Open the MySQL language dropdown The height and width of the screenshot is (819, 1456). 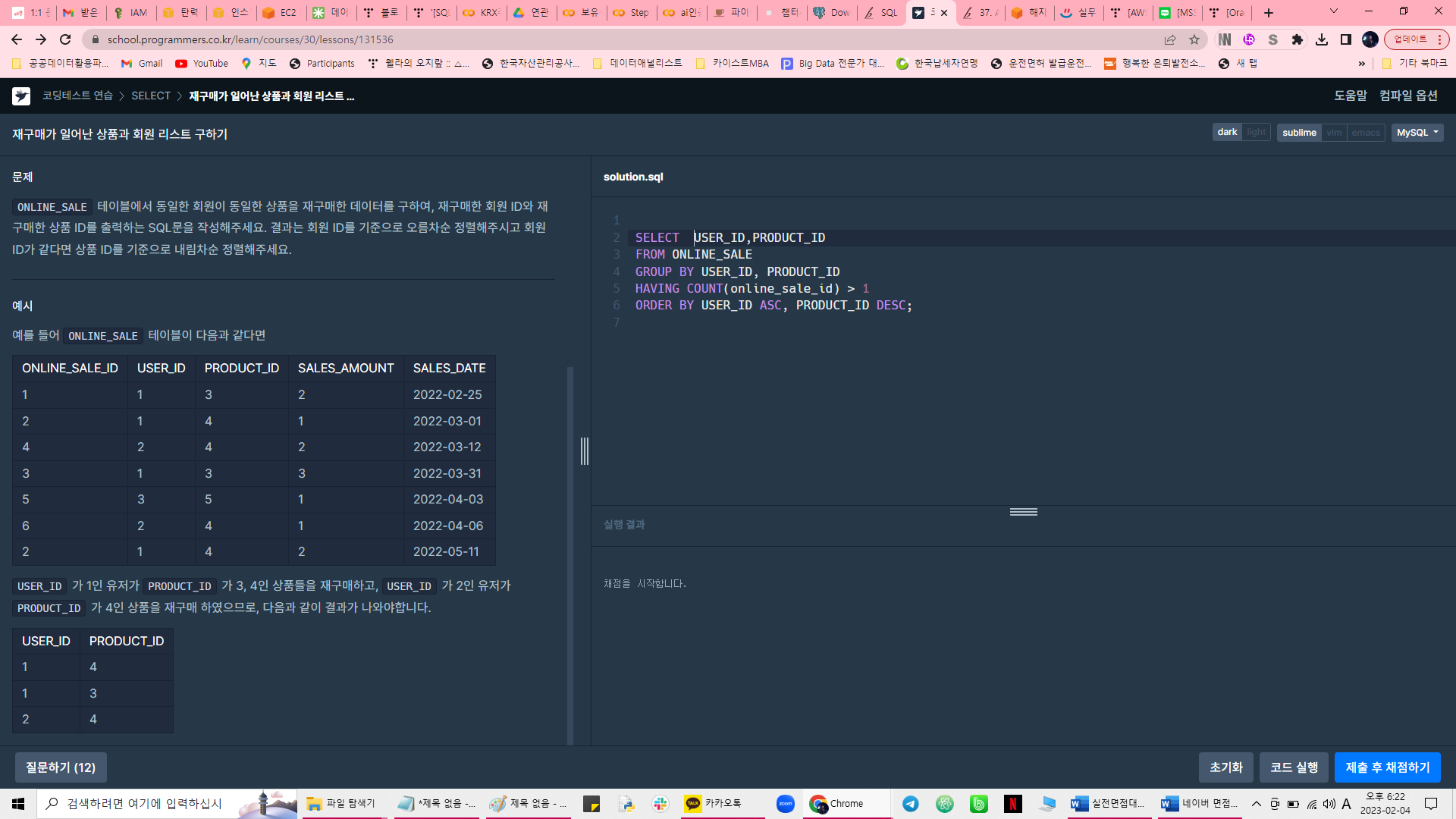pyautogui.click(x=1417, y=133)
